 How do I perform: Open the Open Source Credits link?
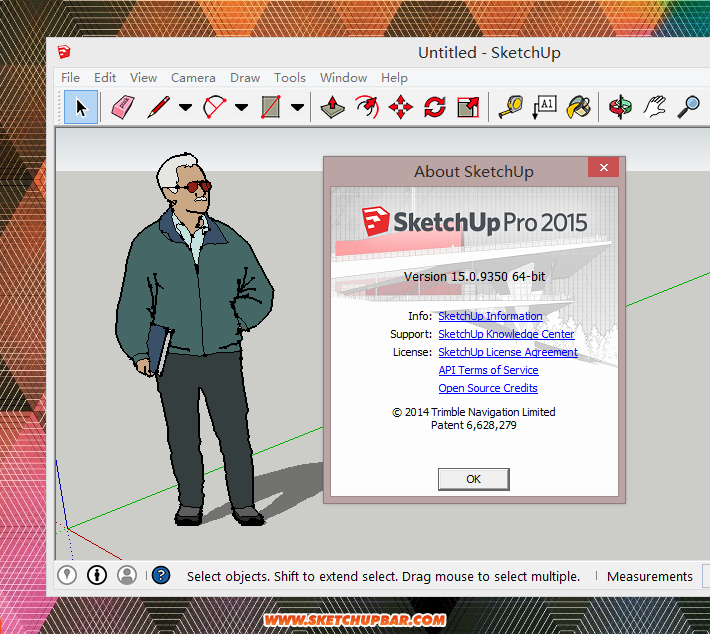click(x=488, y=389)
